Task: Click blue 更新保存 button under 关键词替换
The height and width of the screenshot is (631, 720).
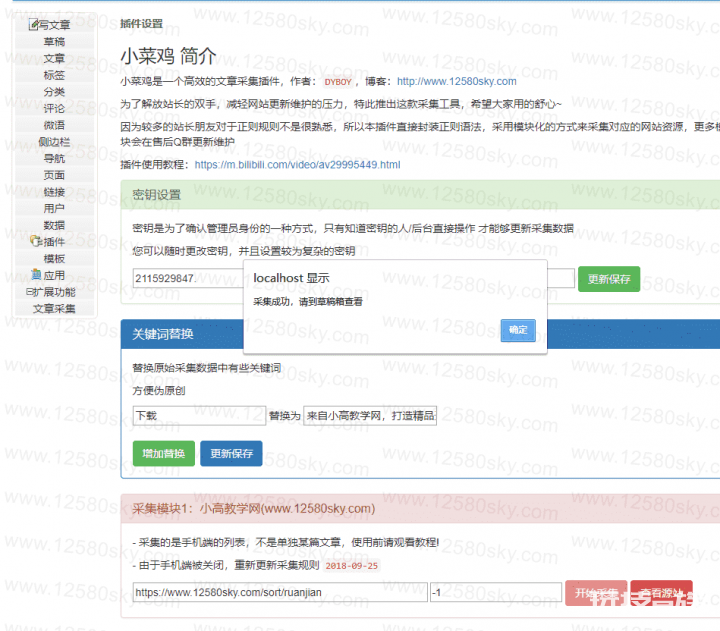Action: [x=231, y=453]
